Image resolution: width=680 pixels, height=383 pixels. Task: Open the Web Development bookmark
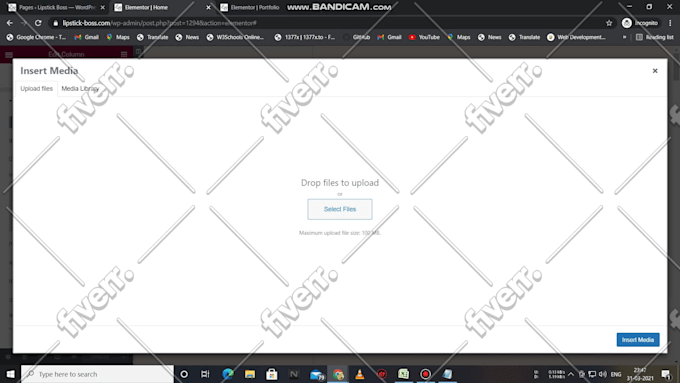click(x=576, y=37)
